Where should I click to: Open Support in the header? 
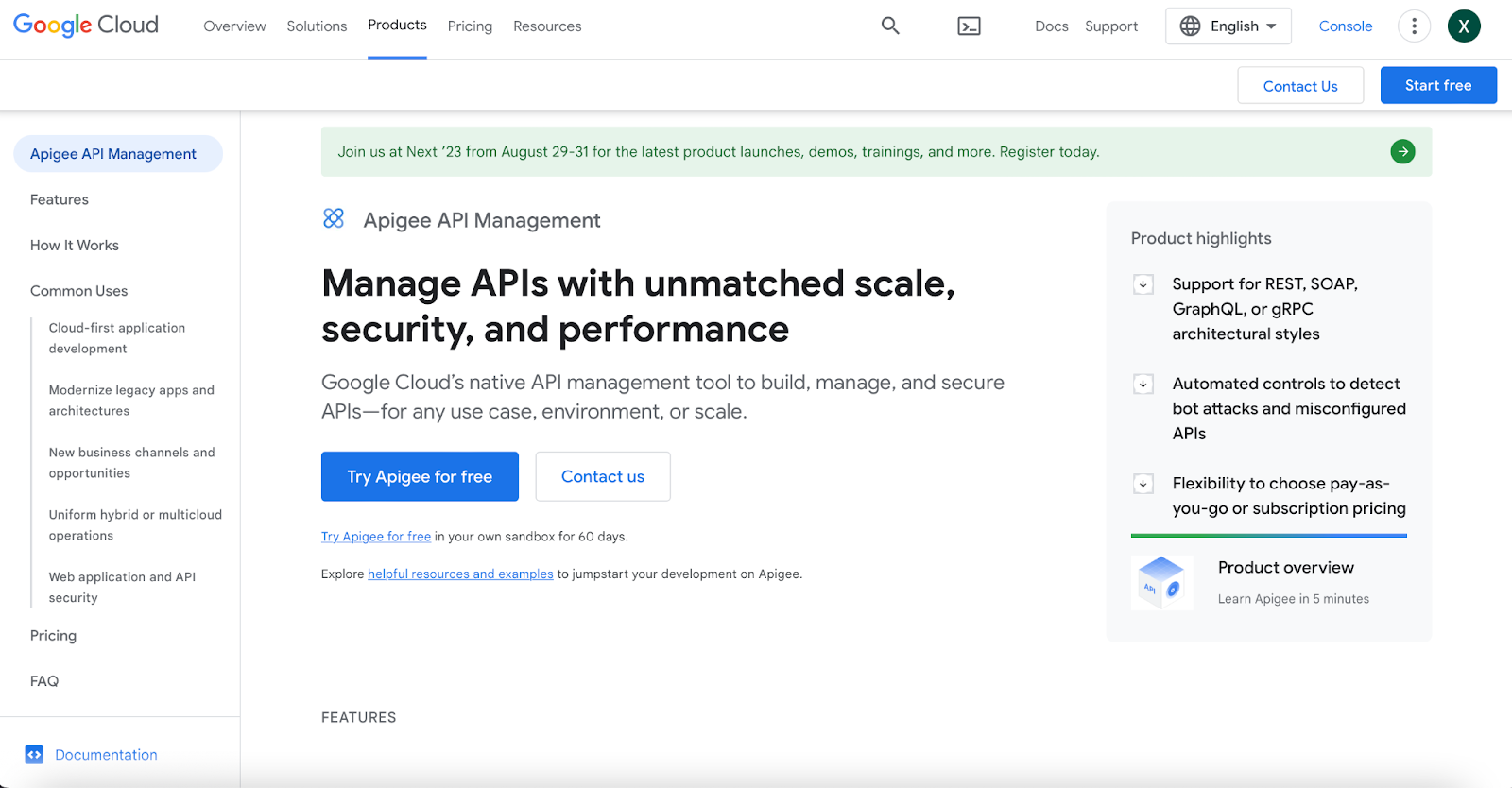[x=1111, y=26]
